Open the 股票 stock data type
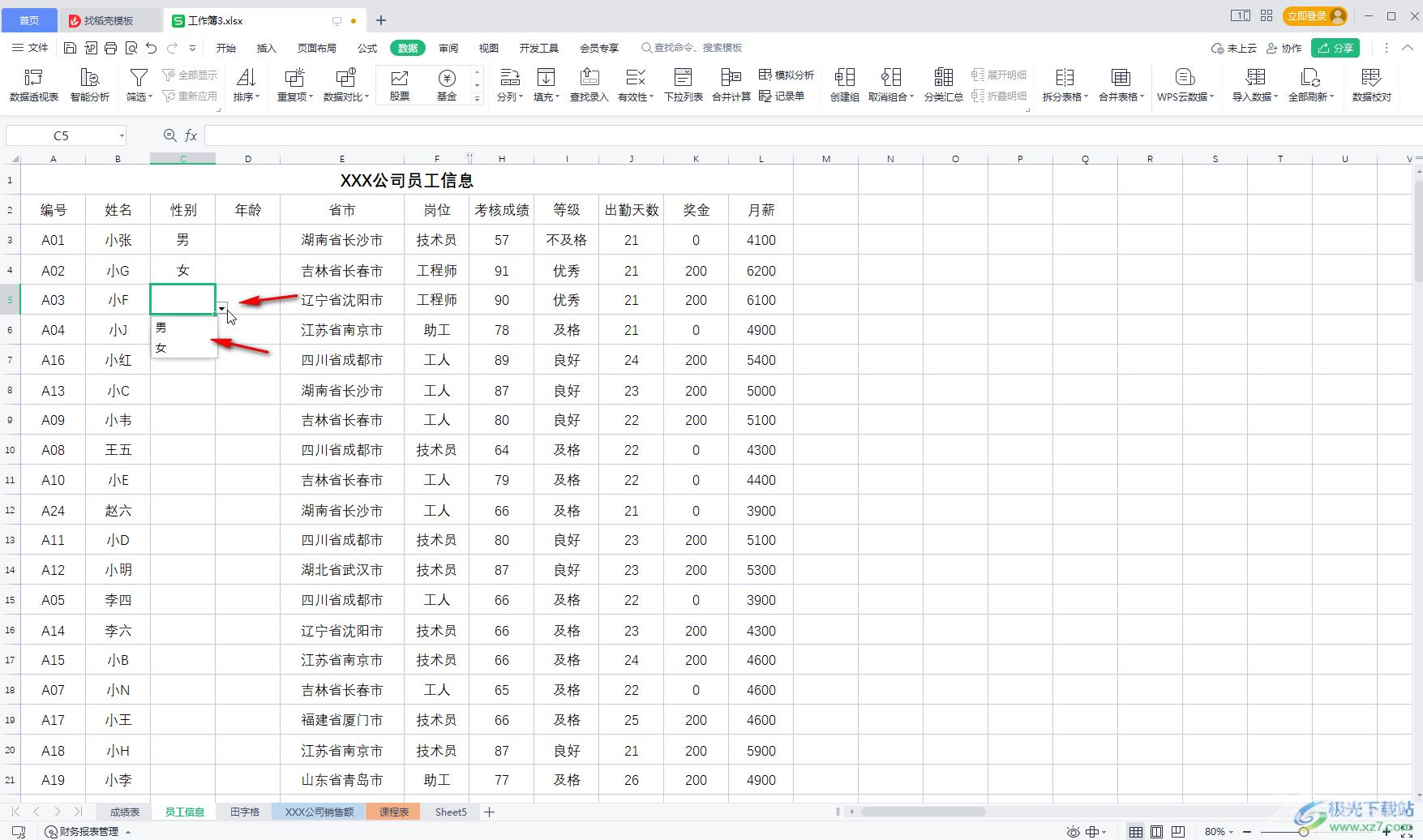1423x840 pixels. click(x=400, y=85)
